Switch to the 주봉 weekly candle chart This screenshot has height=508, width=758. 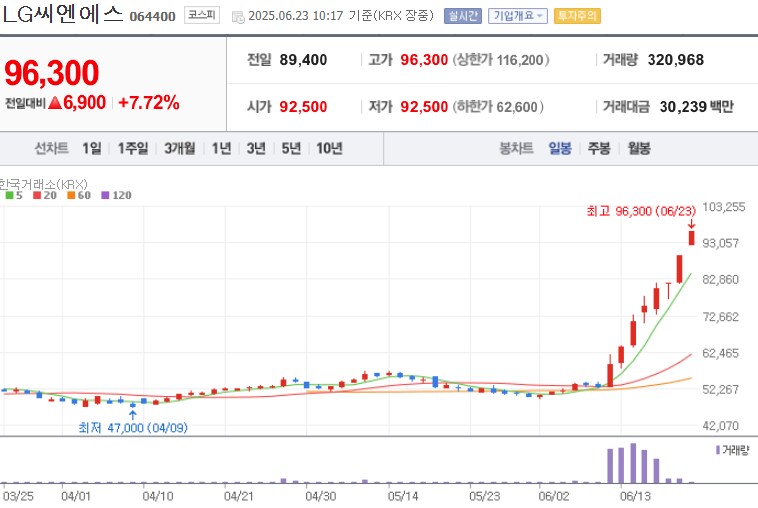(x=599, y=148)
